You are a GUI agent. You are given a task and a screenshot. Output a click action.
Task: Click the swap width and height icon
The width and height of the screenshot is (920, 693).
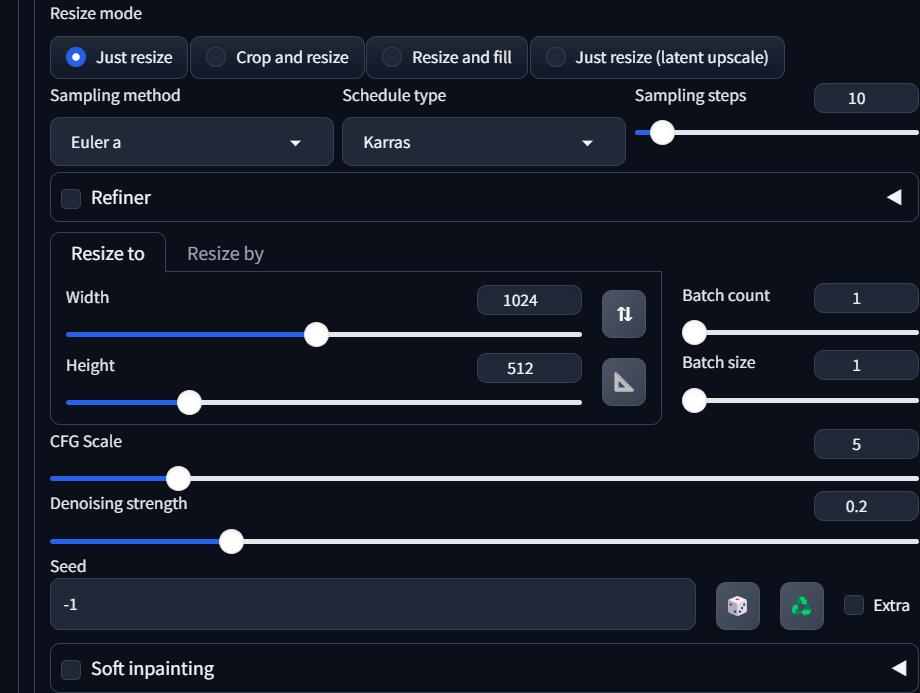coord(624,314)
